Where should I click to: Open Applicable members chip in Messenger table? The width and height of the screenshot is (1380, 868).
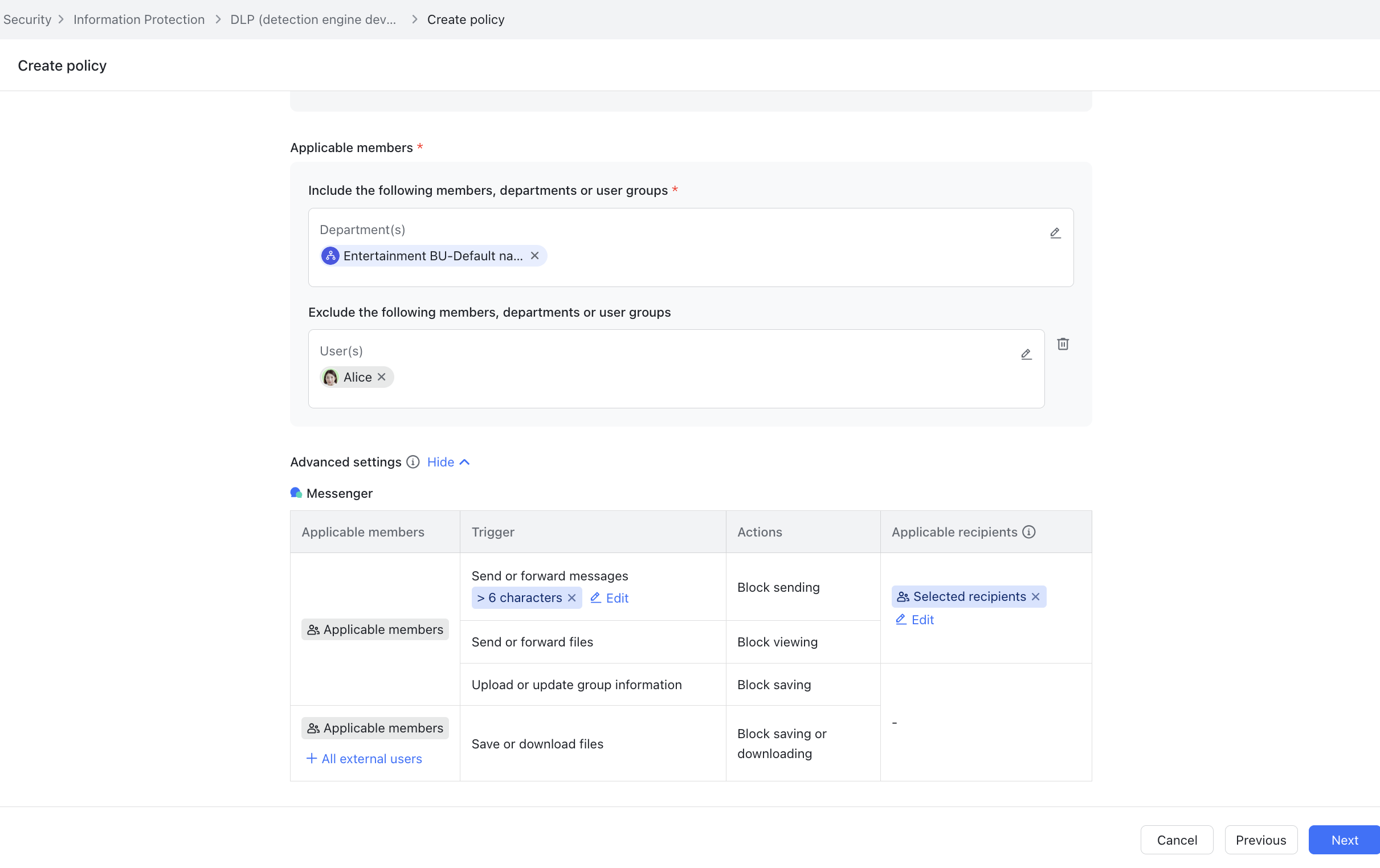point(374,629)
